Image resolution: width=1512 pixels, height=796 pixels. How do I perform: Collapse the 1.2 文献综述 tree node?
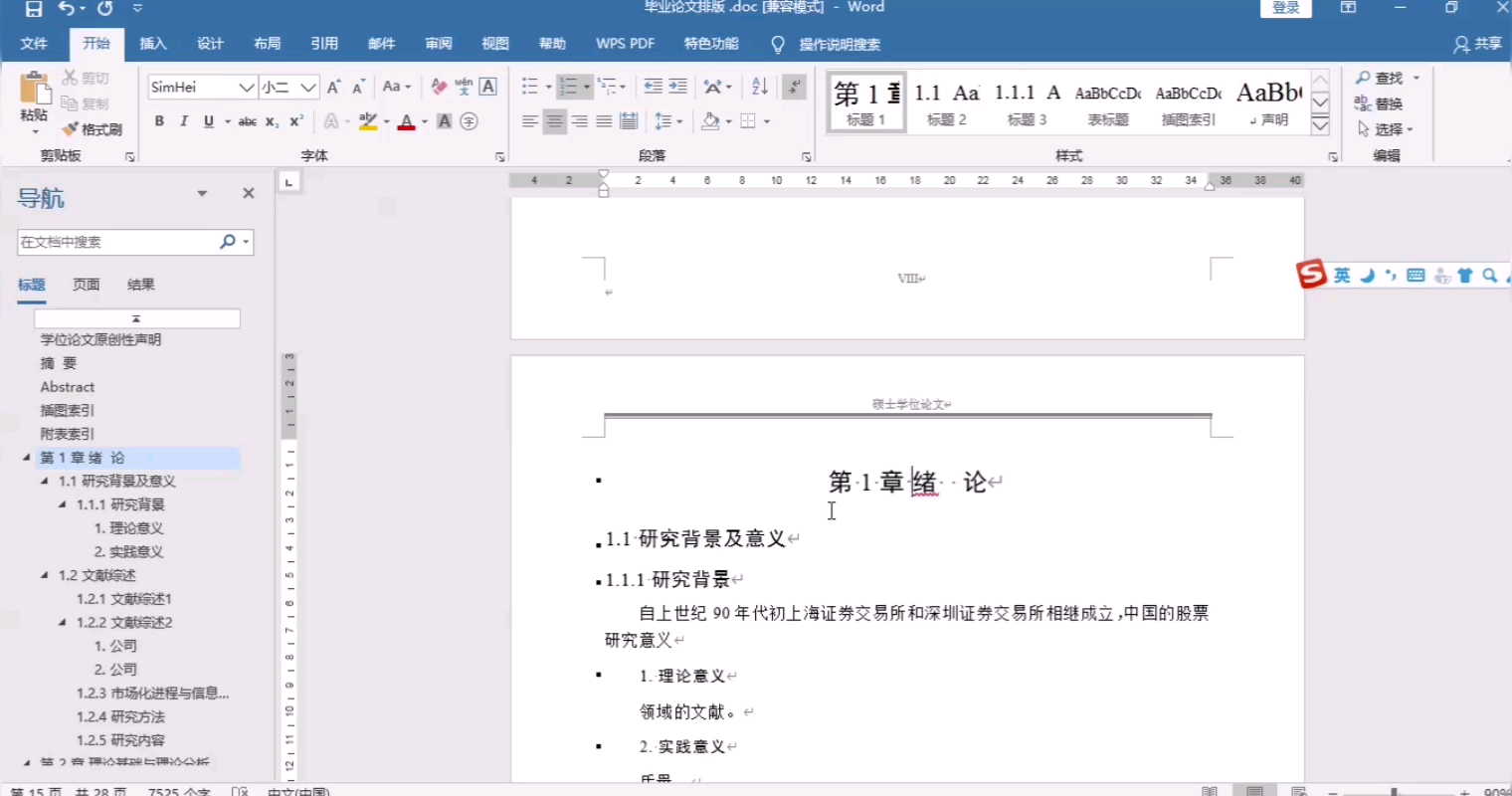click(x=45, y=575)
